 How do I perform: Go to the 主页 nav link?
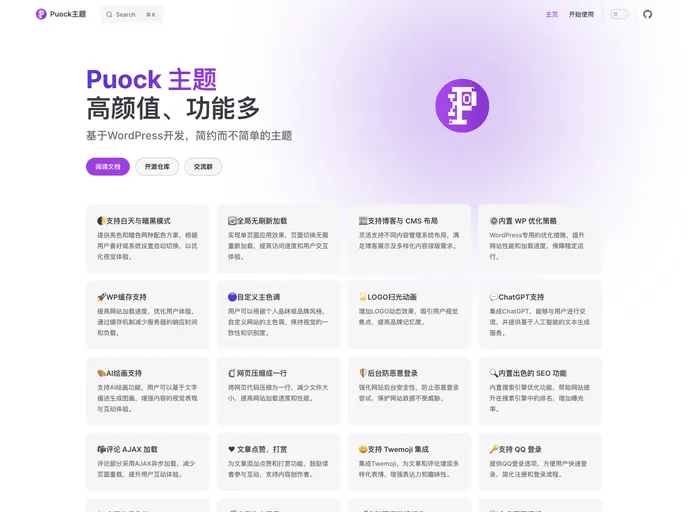(x=552, y=14)
